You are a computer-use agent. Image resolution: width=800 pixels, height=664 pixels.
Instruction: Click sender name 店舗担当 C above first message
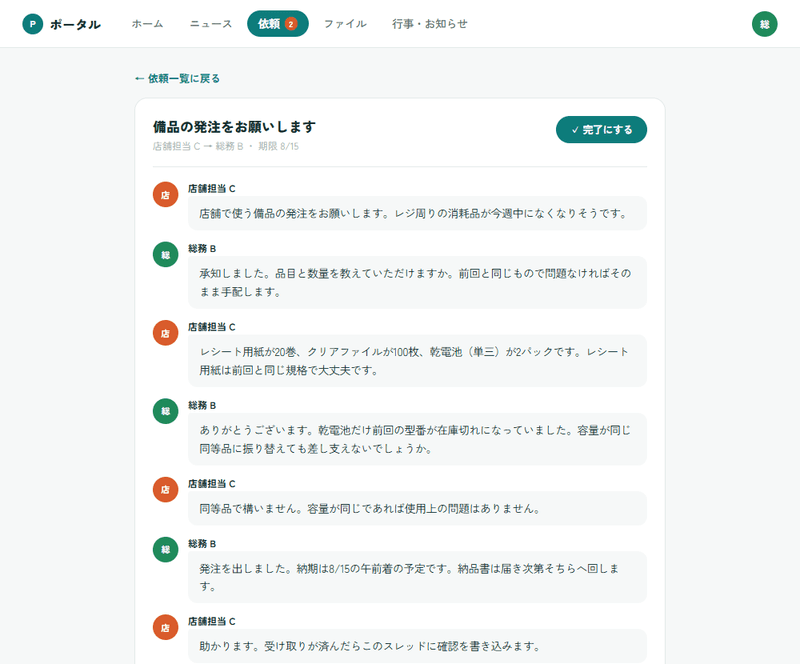coord(212,189)
